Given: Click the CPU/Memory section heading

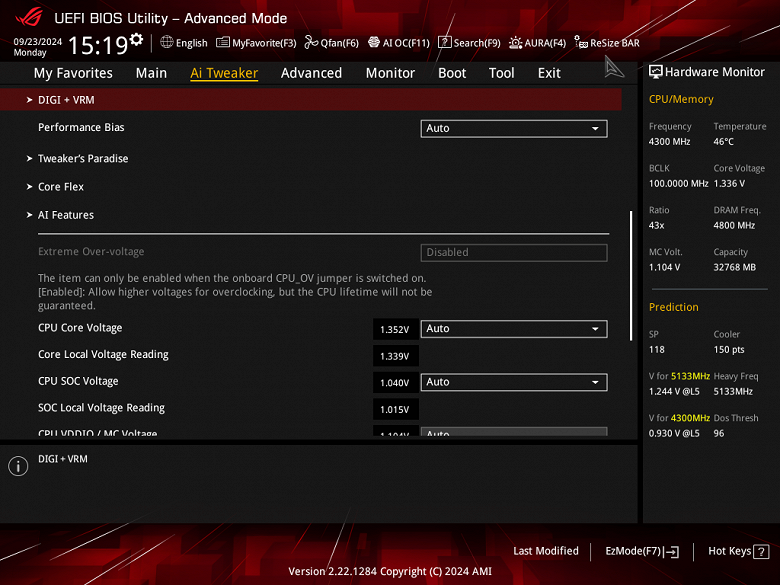Looking at the screenshot, I should [681, 99].
